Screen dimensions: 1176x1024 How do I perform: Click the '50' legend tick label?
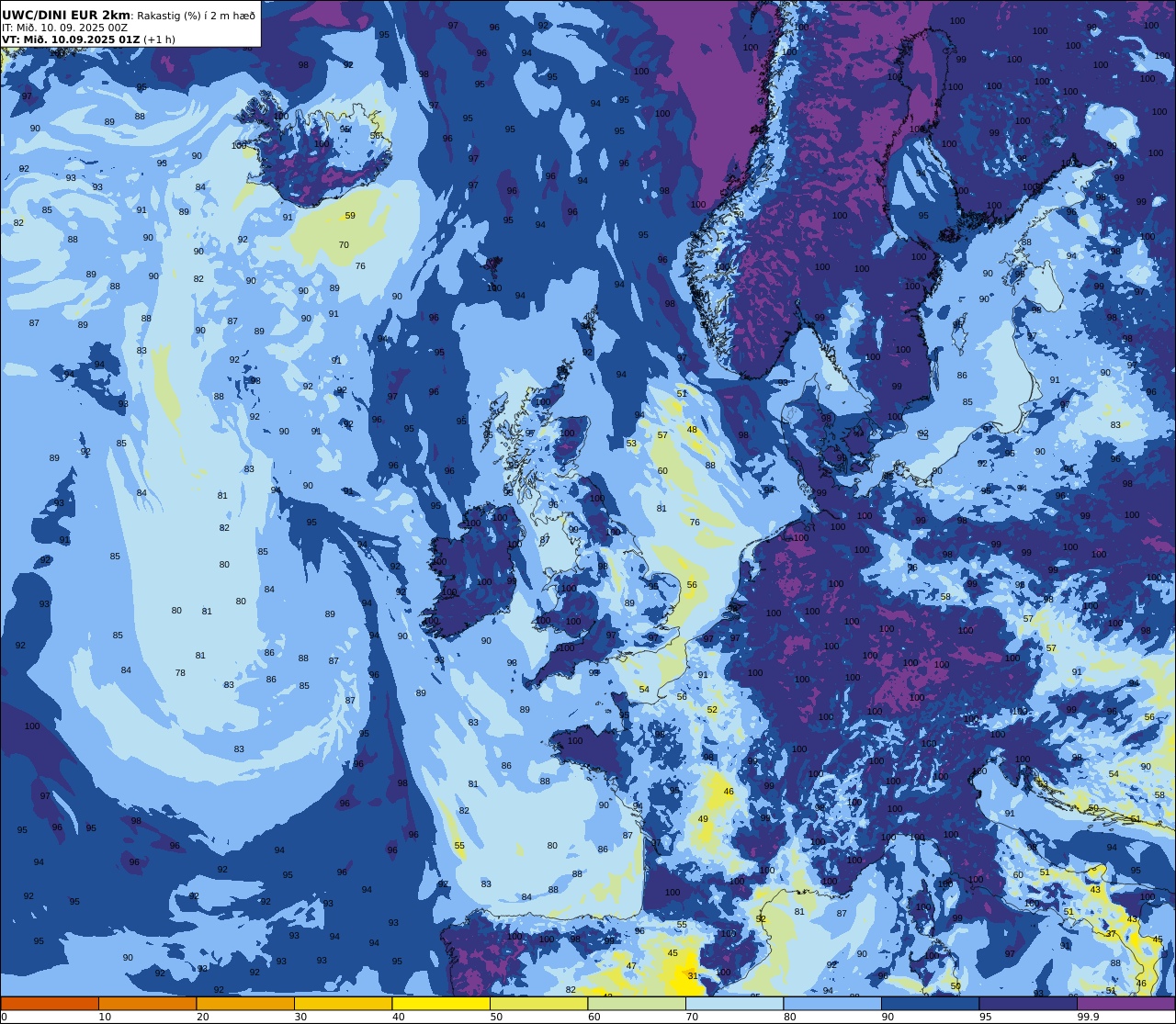coord(496,1017)
